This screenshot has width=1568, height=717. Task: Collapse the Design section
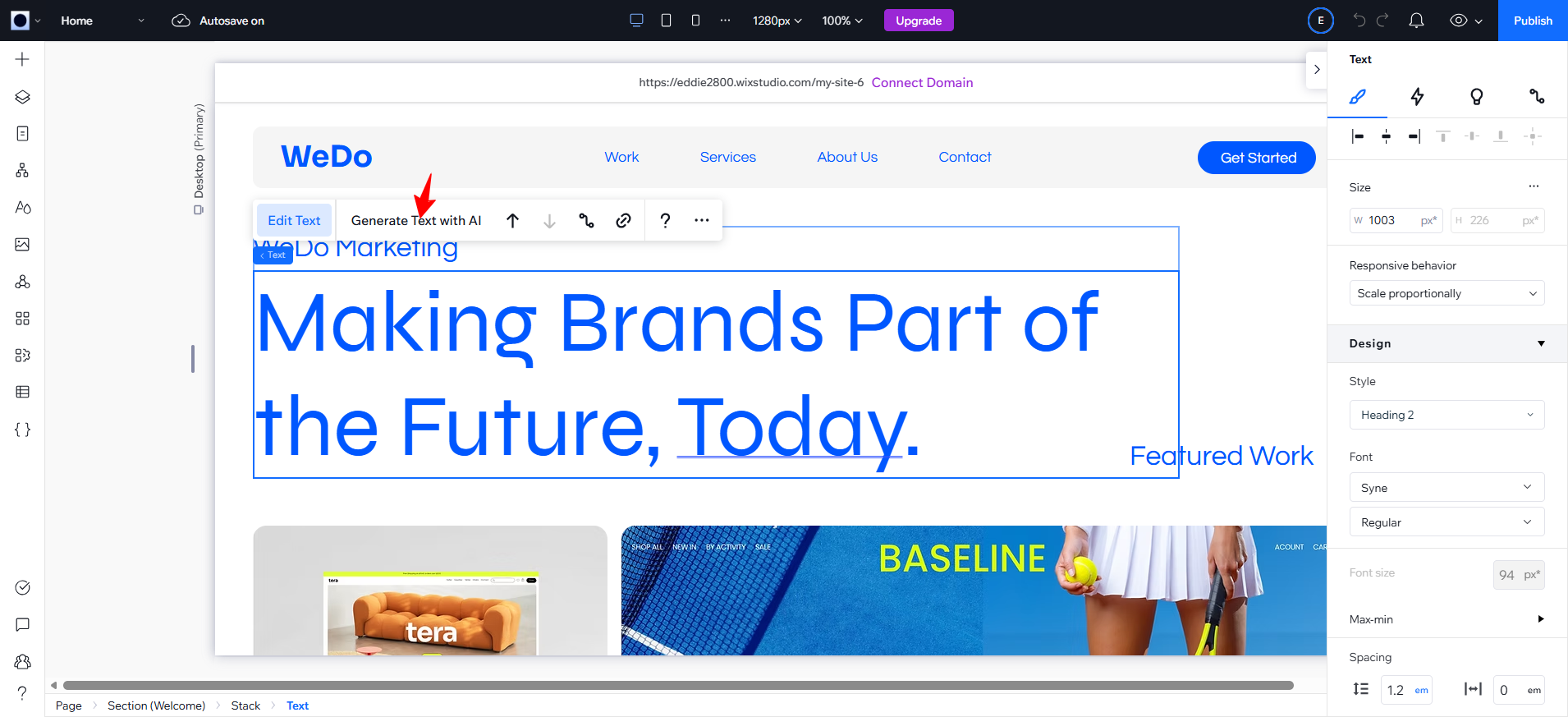click(x=1541, y=343)
